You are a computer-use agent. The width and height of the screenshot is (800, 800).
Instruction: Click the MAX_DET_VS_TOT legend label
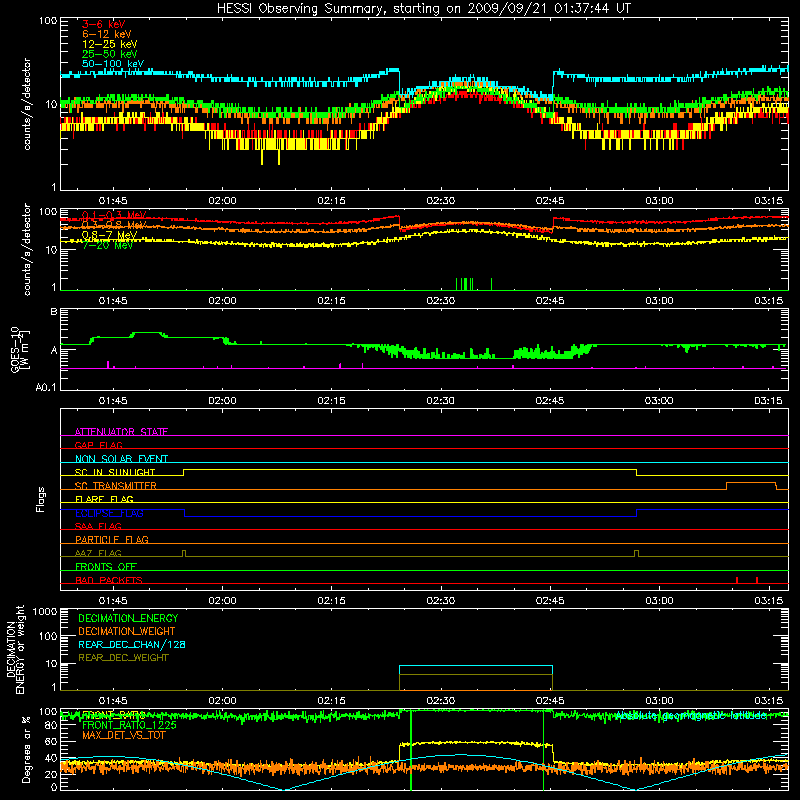(123, 735)
